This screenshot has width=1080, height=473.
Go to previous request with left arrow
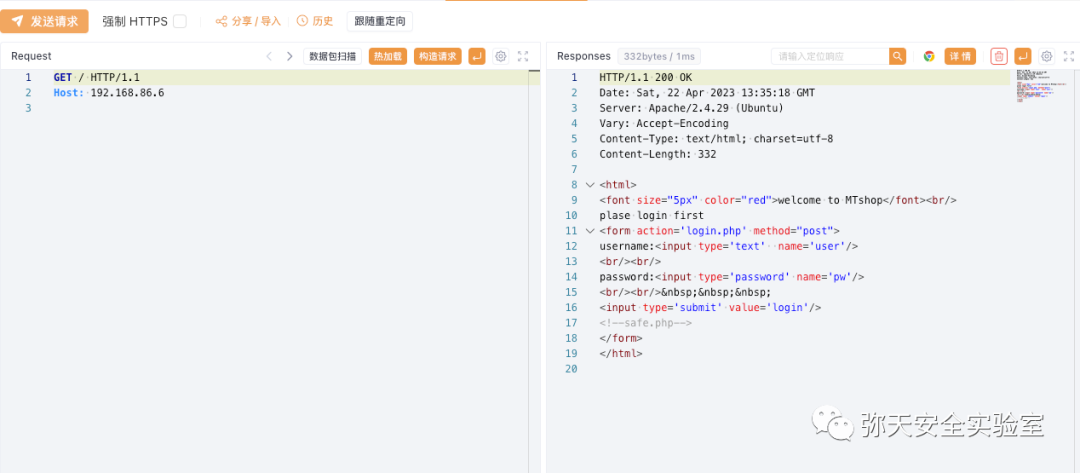click(x=269, y=56)
